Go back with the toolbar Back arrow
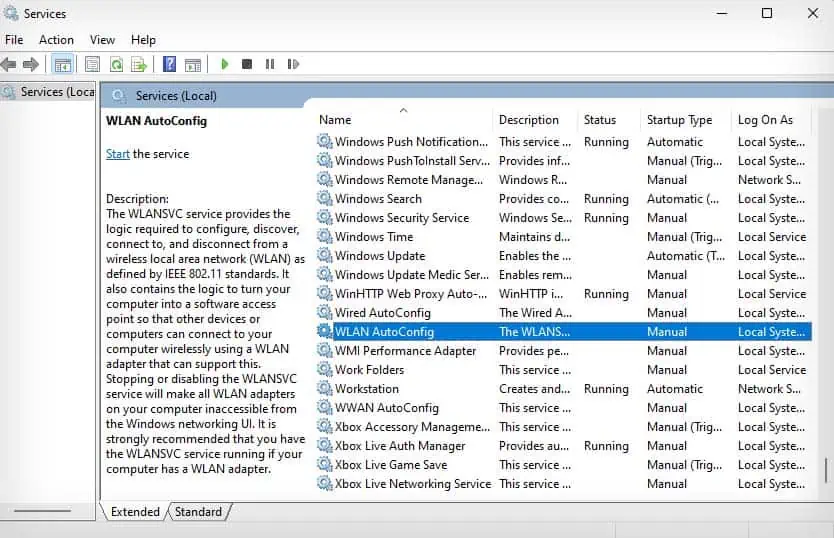The image size is (834, 538). 9,64
